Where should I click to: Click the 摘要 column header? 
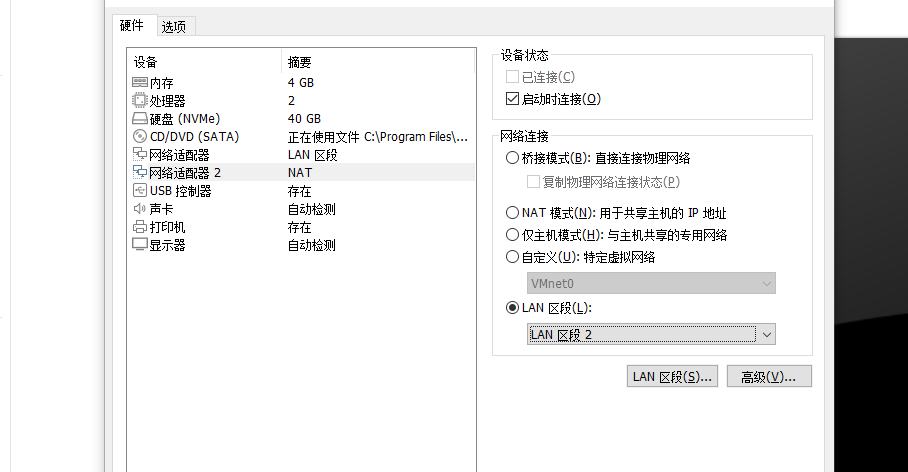point(378,62)
